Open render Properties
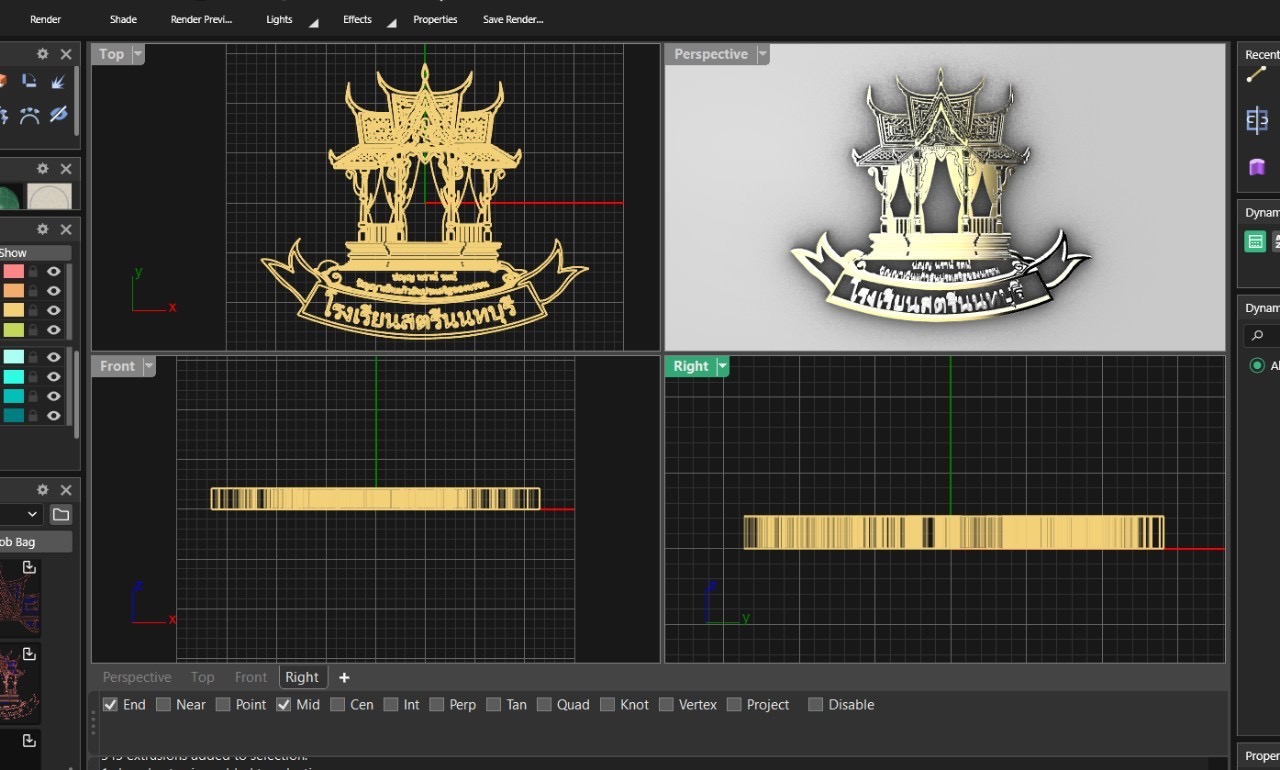This screenshot has width=1280, height=770. pos(435,19)
